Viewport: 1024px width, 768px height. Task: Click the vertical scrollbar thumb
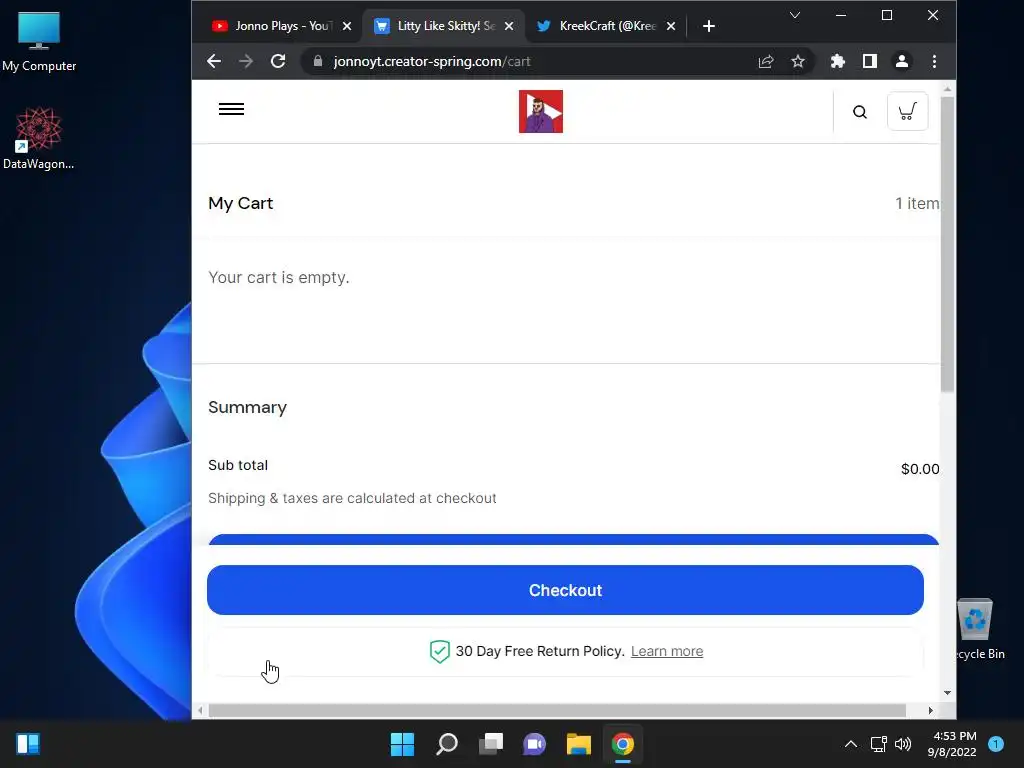948,244
